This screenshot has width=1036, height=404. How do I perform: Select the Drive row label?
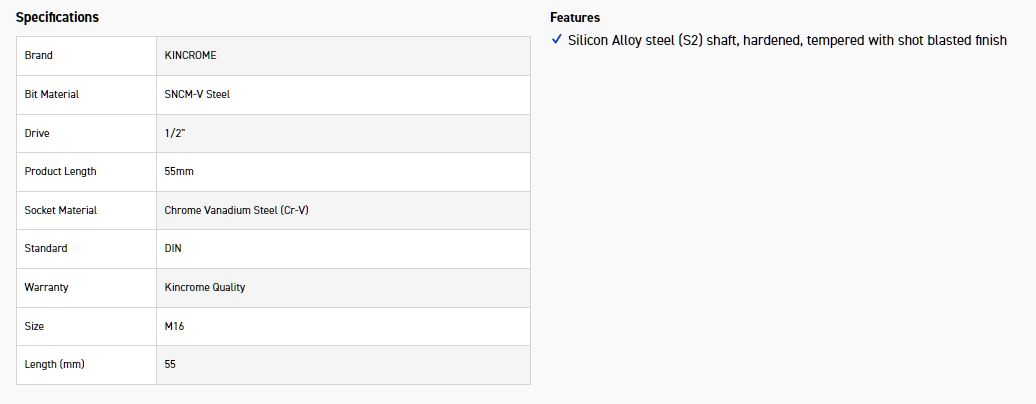click(x=37, y=133)
